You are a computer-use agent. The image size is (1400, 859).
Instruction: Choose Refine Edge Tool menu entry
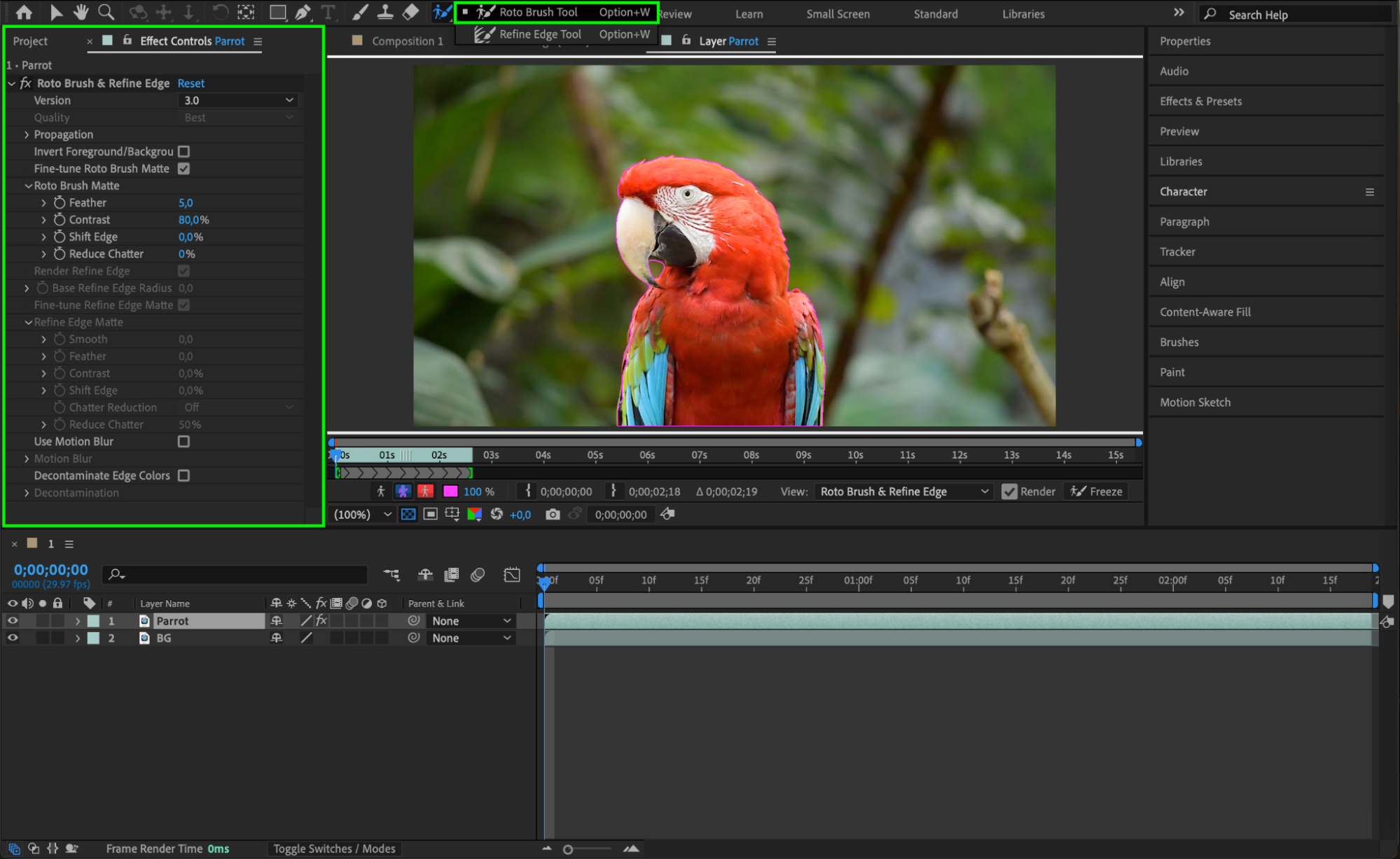(x=540, y=34)
